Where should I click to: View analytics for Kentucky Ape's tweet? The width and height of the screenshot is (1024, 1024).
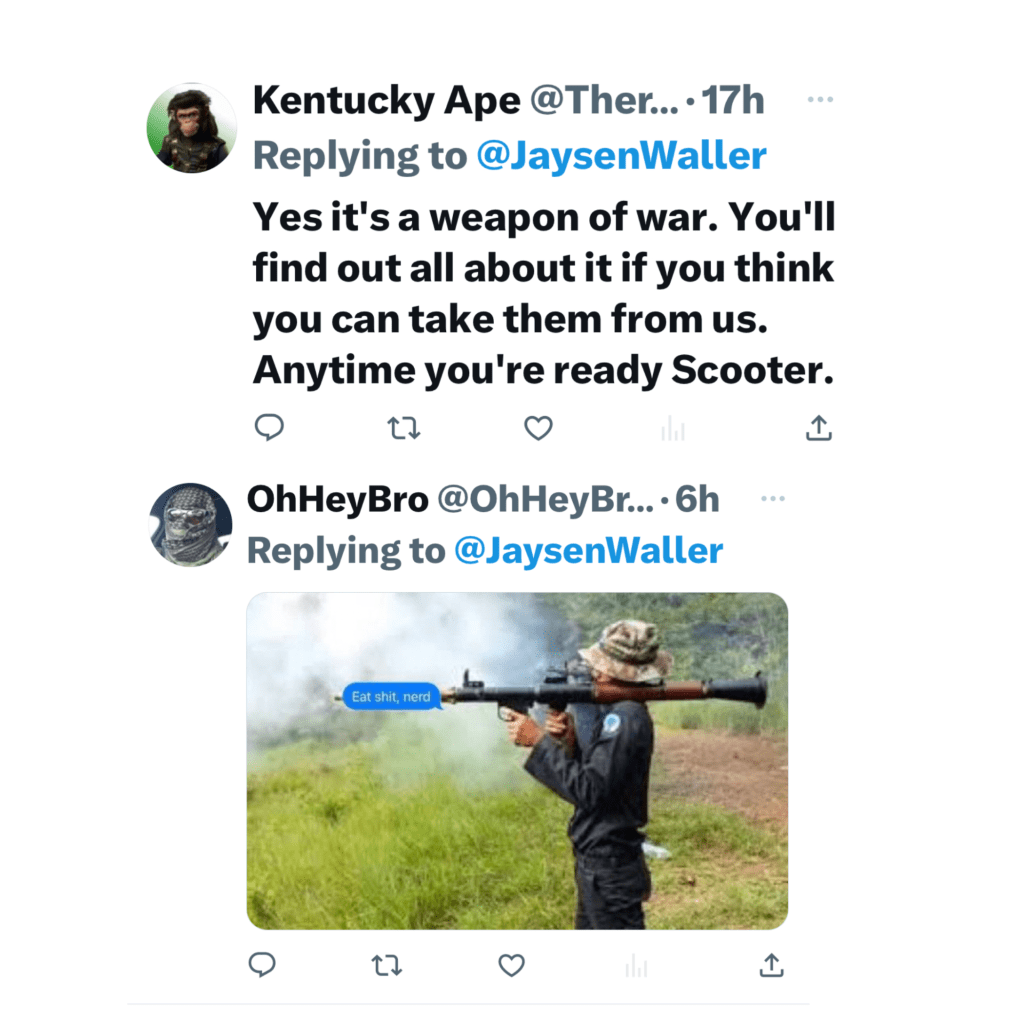click(x=673, y=430)
